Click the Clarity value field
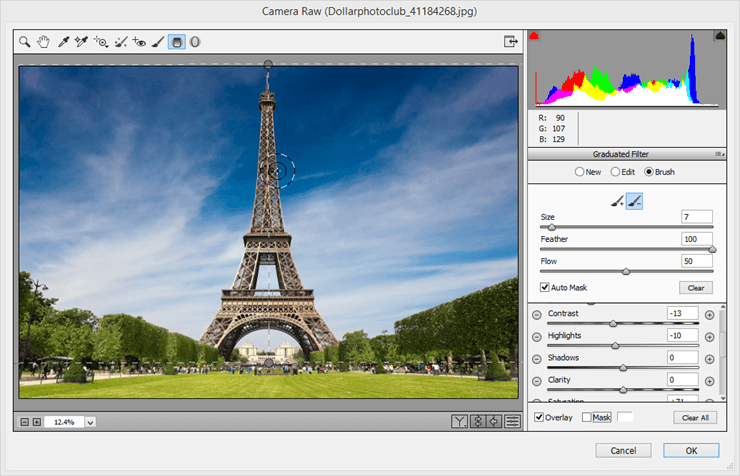Image resolution: width=740 pixels, height=476 pixels. pos(683,379)
